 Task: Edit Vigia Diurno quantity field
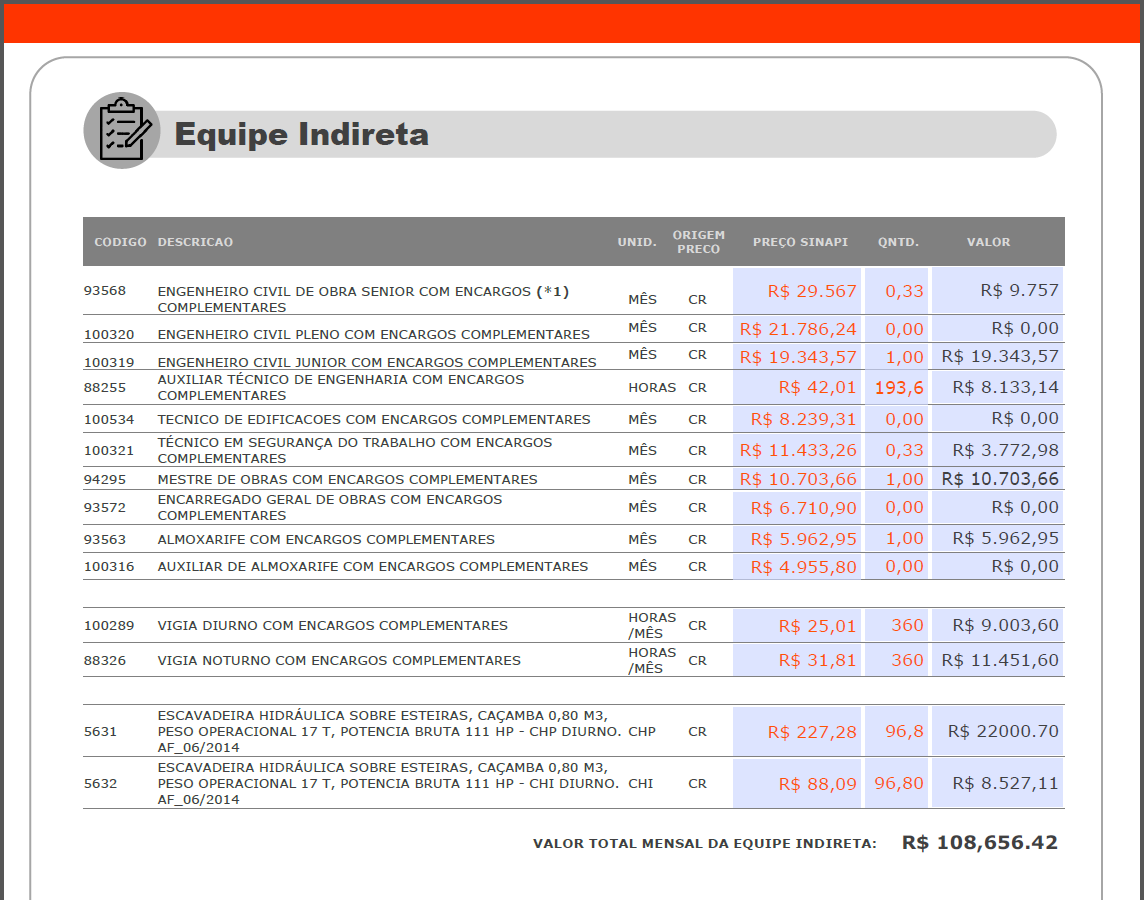coord(897,625)
